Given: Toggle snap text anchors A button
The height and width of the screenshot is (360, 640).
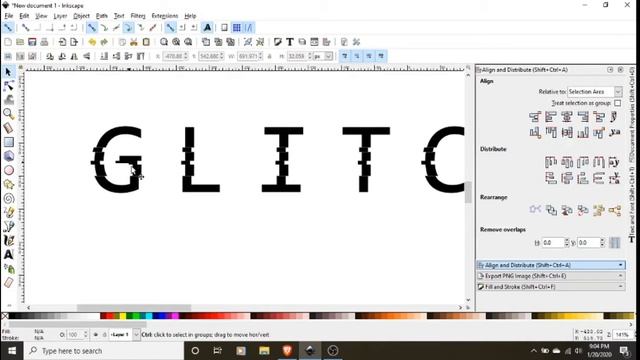Looking at the screenshot, I should click(207, 28).
